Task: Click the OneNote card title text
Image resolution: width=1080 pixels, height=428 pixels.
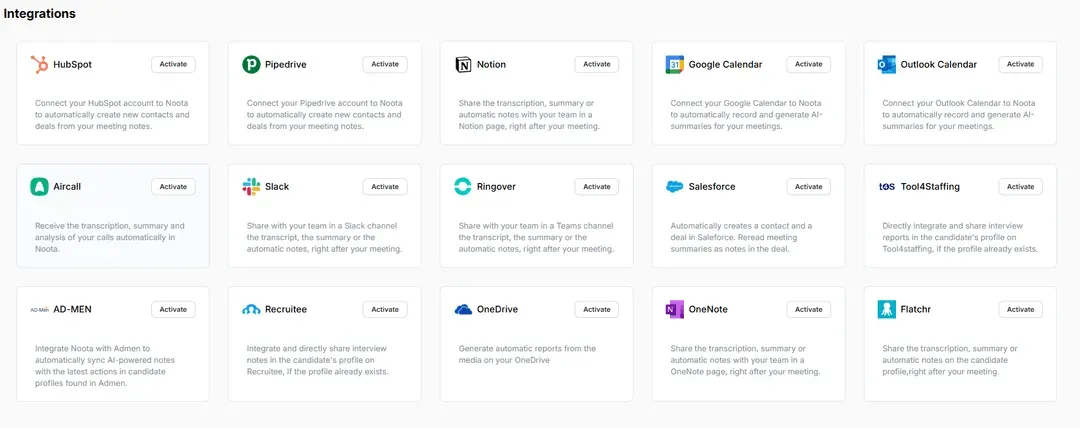Action: [x=708, y=309]
